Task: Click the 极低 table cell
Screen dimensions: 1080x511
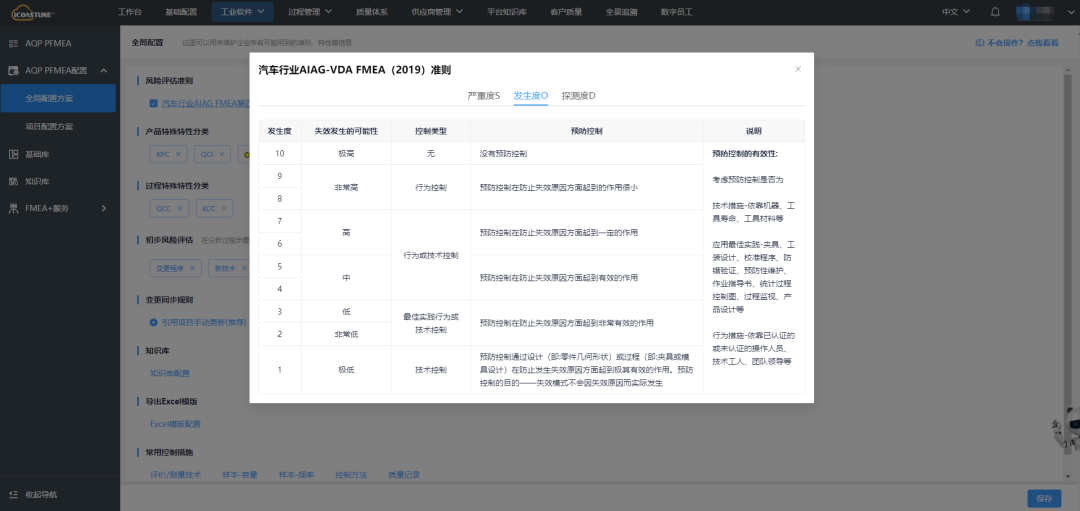Action: 346,370
